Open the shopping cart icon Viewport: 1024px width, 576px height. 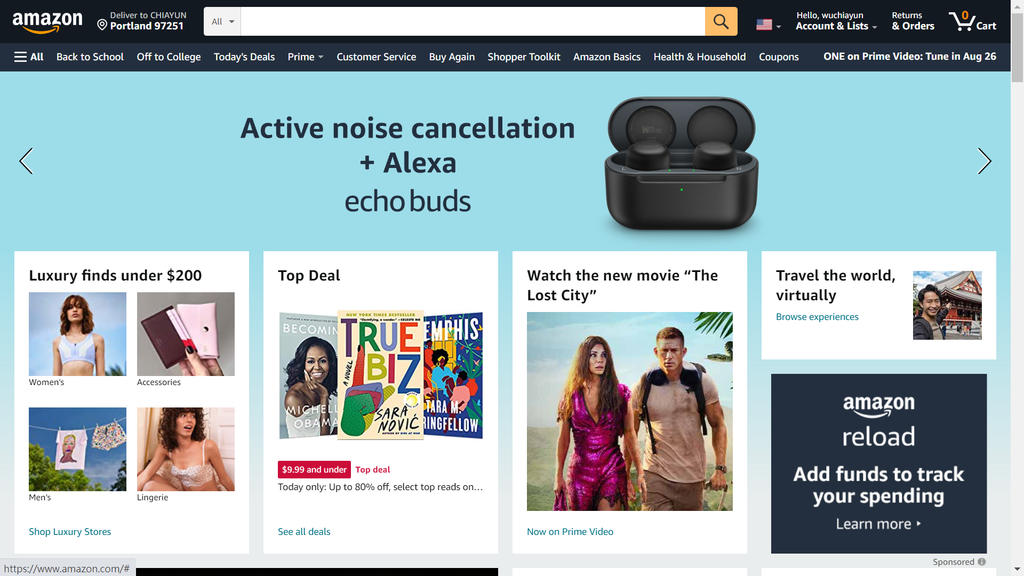click(x=972, y=22)
